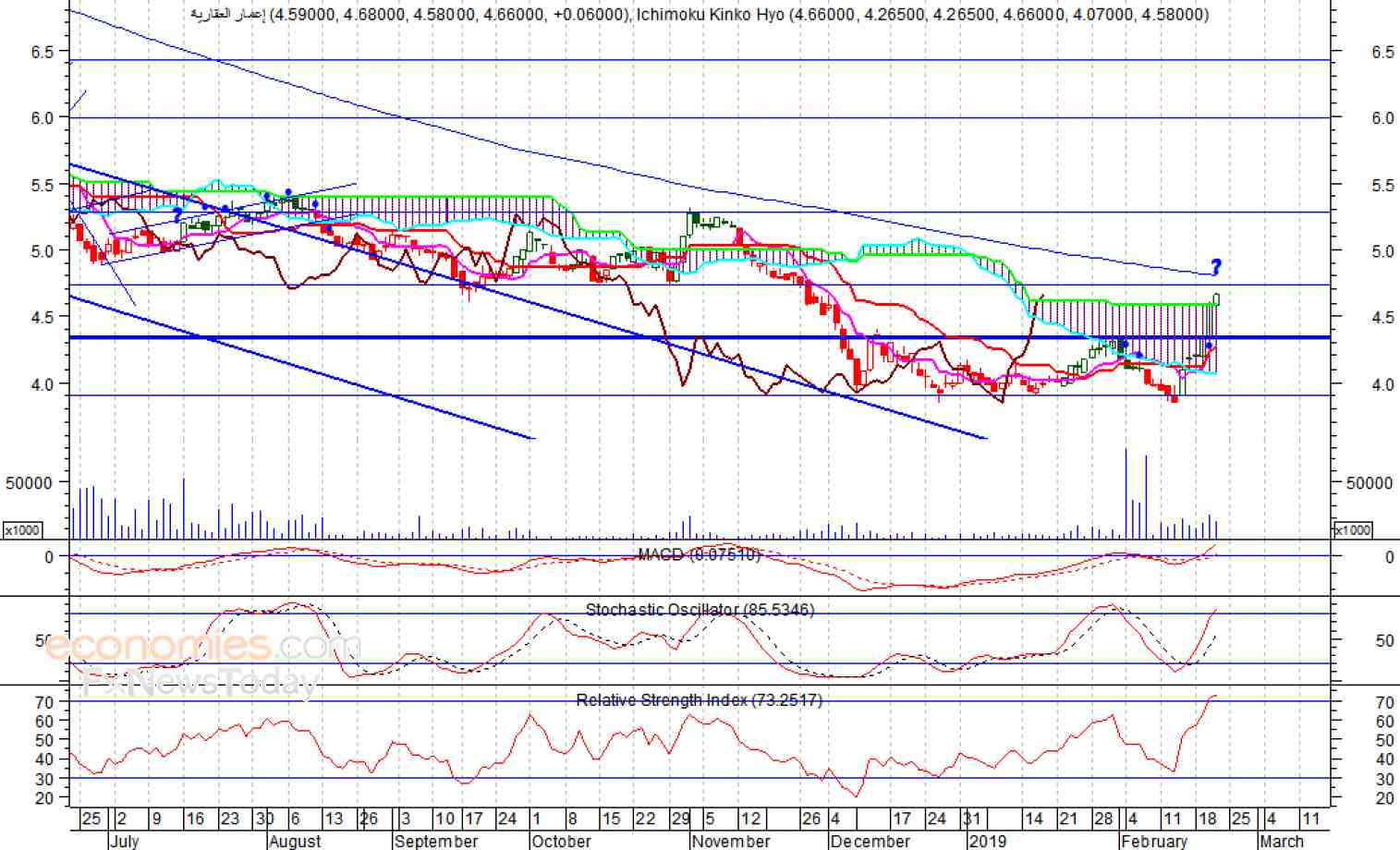Click the RSI 20 level on right axis
The width and height of the screenshot is (1400, 850).
(x=1384, y=798)
